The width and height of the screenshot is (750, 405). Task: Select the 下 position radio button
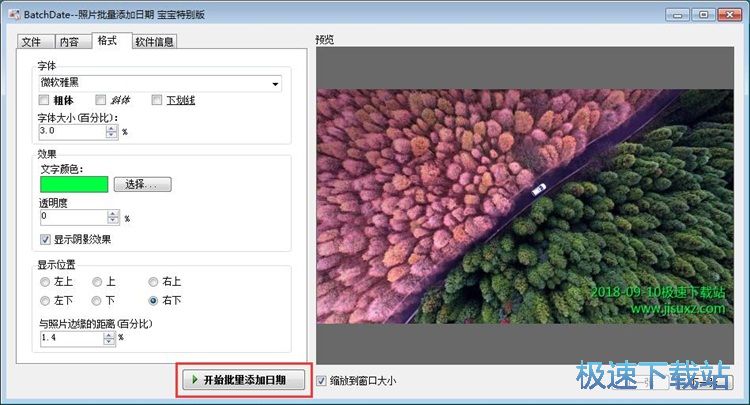tap(96, 301)
